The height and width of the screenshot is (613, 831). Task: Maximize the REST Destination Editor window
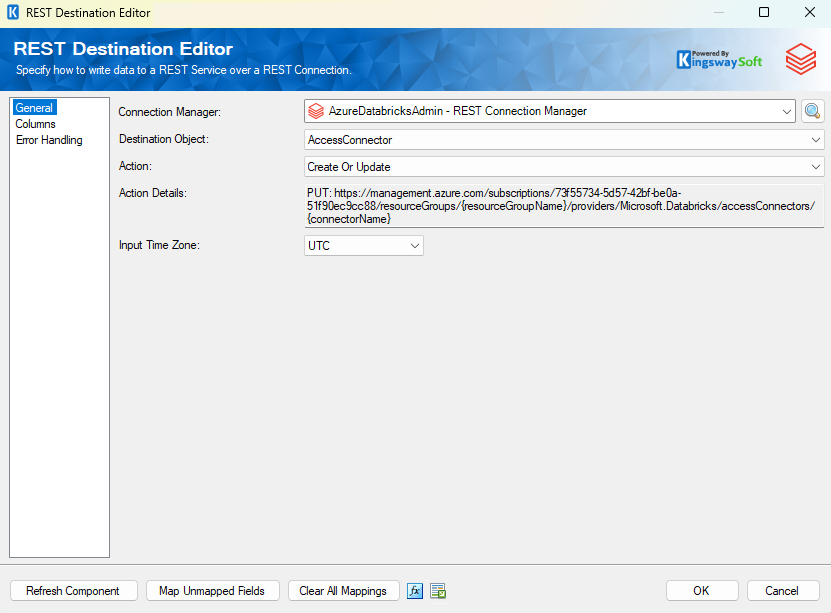pyautogui.click(x=764, y=12)
